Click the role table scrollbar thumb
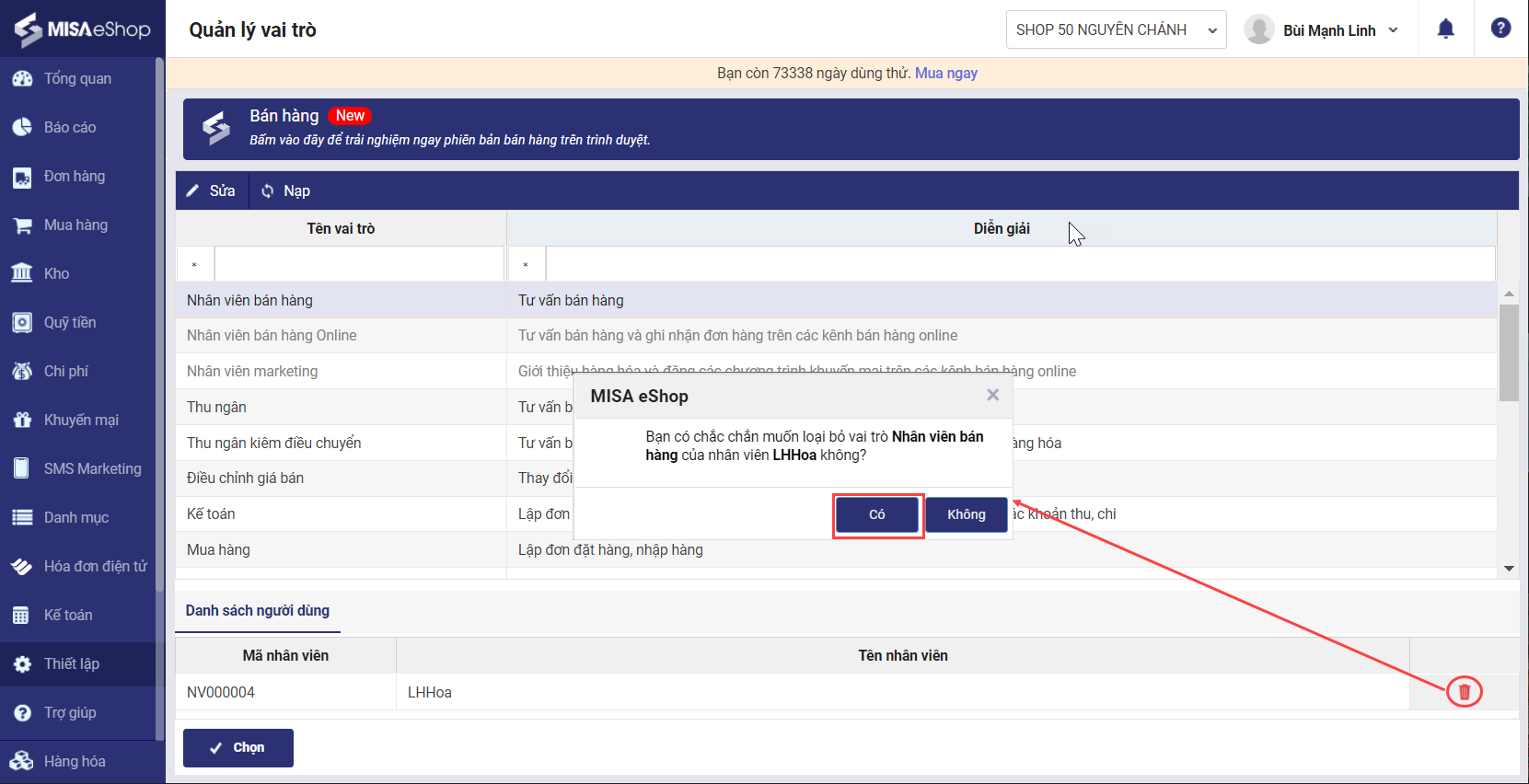 (x=1509, y=352)
